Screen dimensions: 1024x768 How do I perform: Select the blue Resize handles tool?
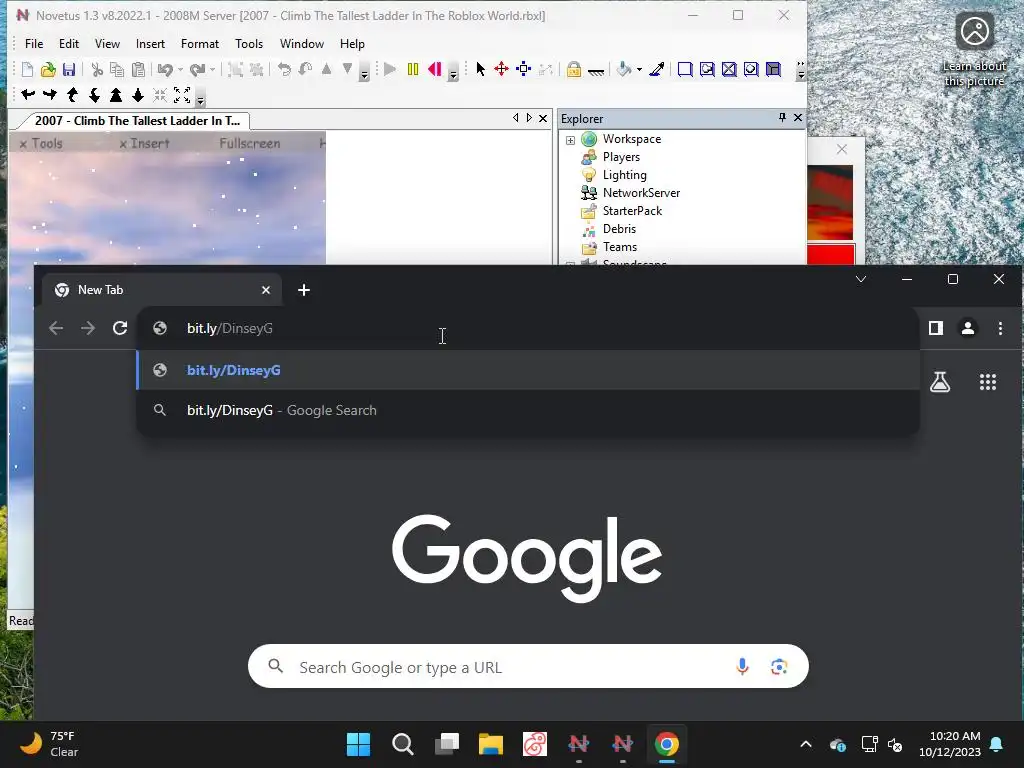524,69
